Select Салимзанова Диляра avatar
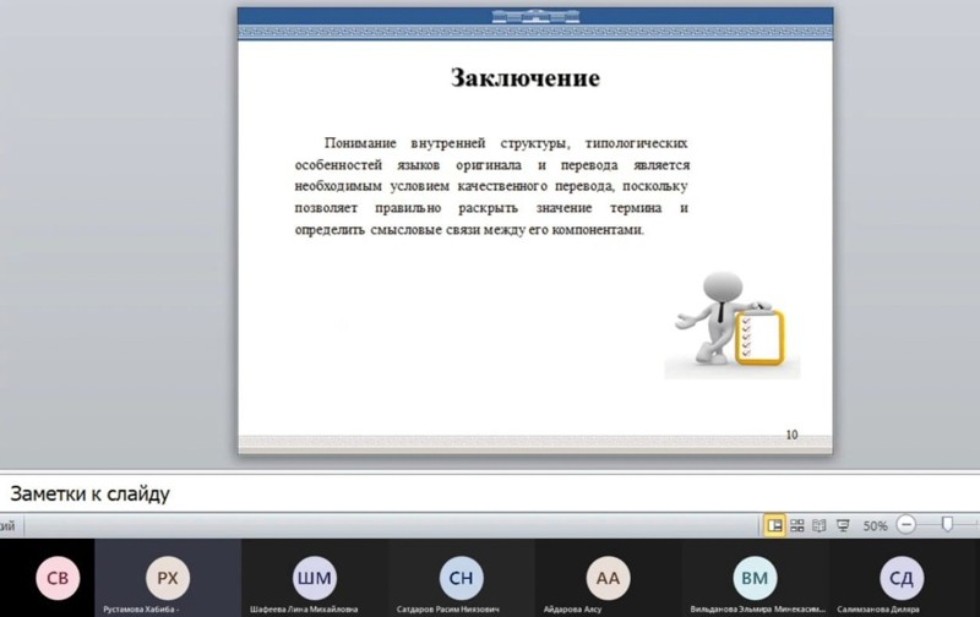 [x=902, y=578]
